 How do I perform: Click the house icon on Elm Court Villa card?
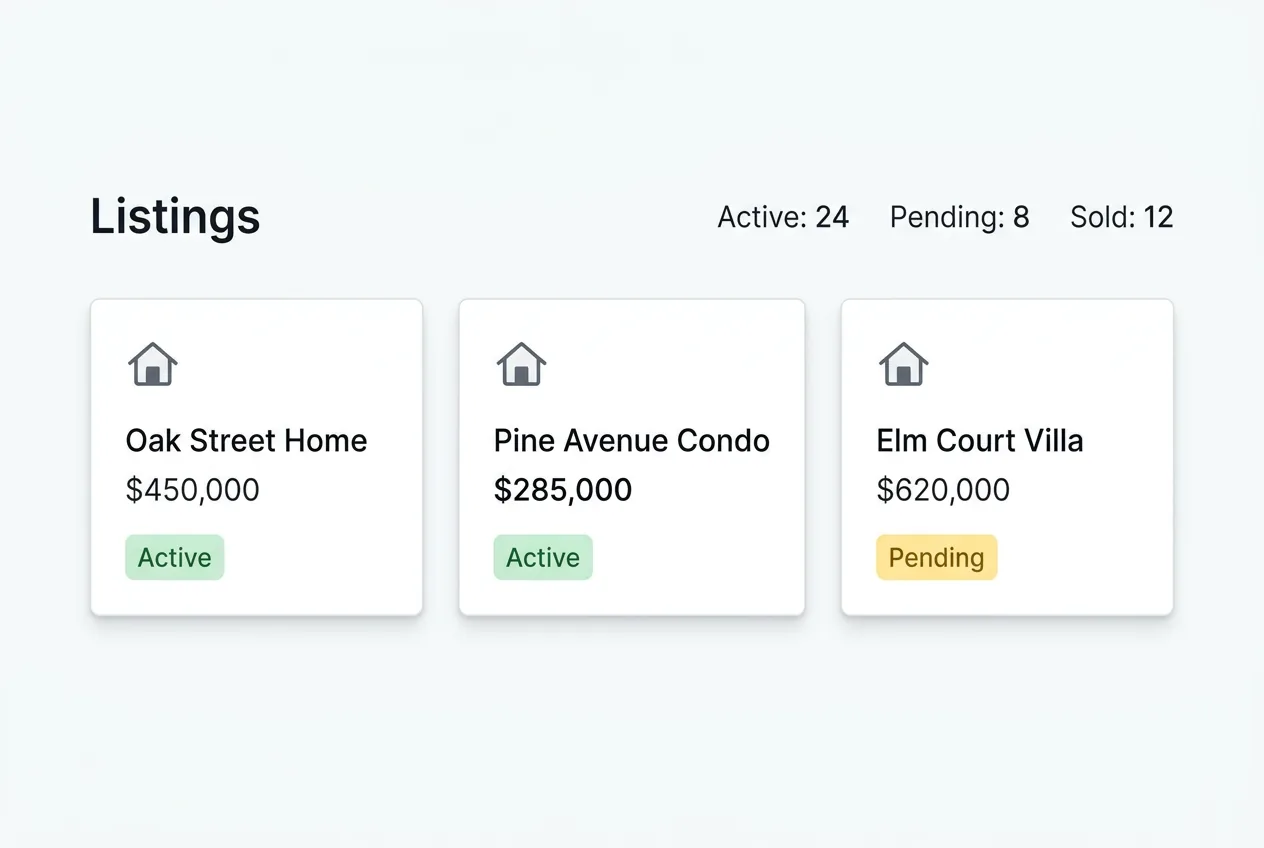pyautogui.click(x=903, y=363)
